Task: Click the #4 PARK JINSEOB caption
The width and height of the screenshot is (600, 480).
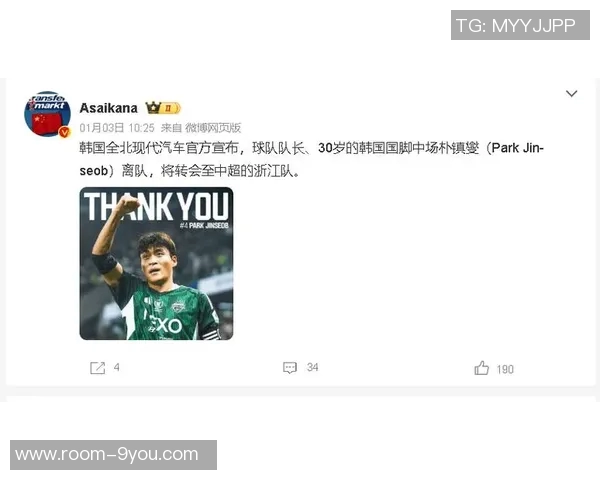Action: pyautogui.click(x=204, y=225)
